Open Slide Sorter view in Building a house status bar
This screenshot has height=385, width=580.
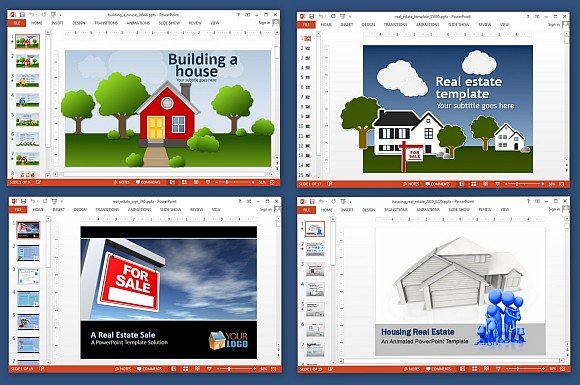pos(184,182)
